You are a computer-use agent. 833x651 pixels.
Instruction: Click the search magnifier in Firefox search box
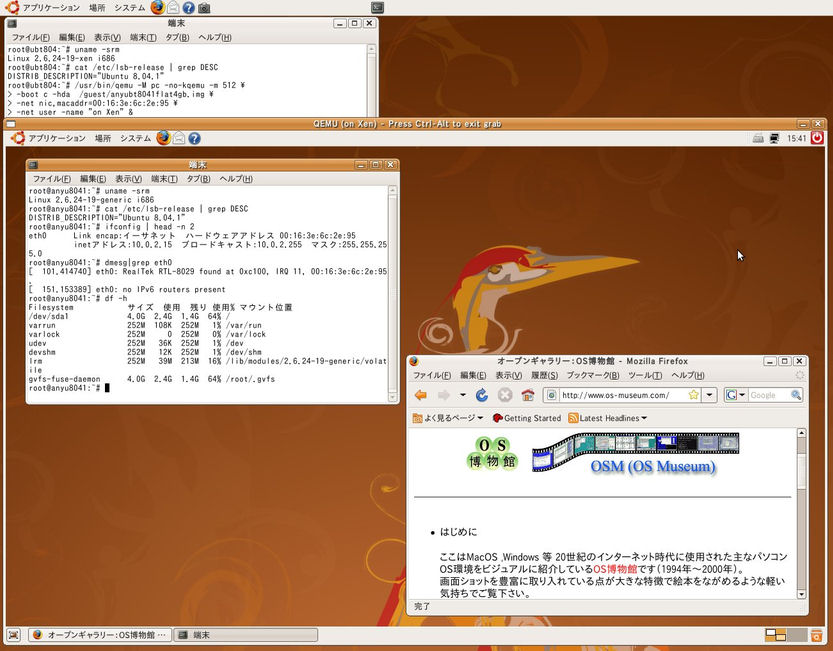coord(795,395)
